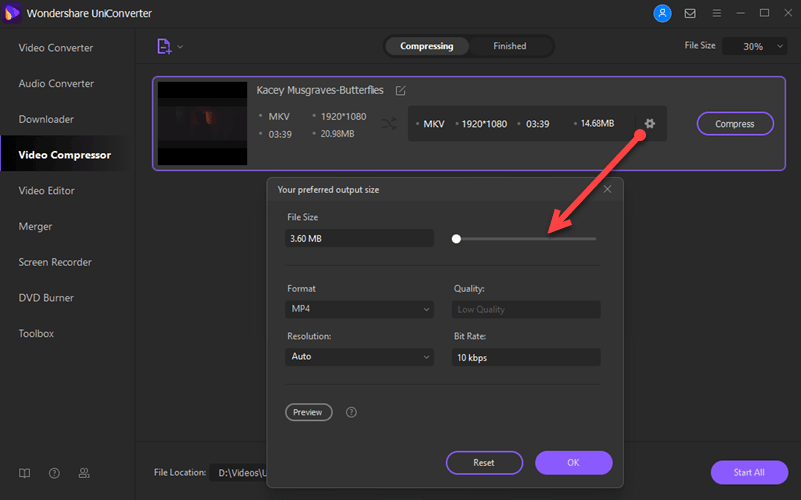Click the Low Quality field
The height and width of the screenshot is (500, 801).
[526, 309]
